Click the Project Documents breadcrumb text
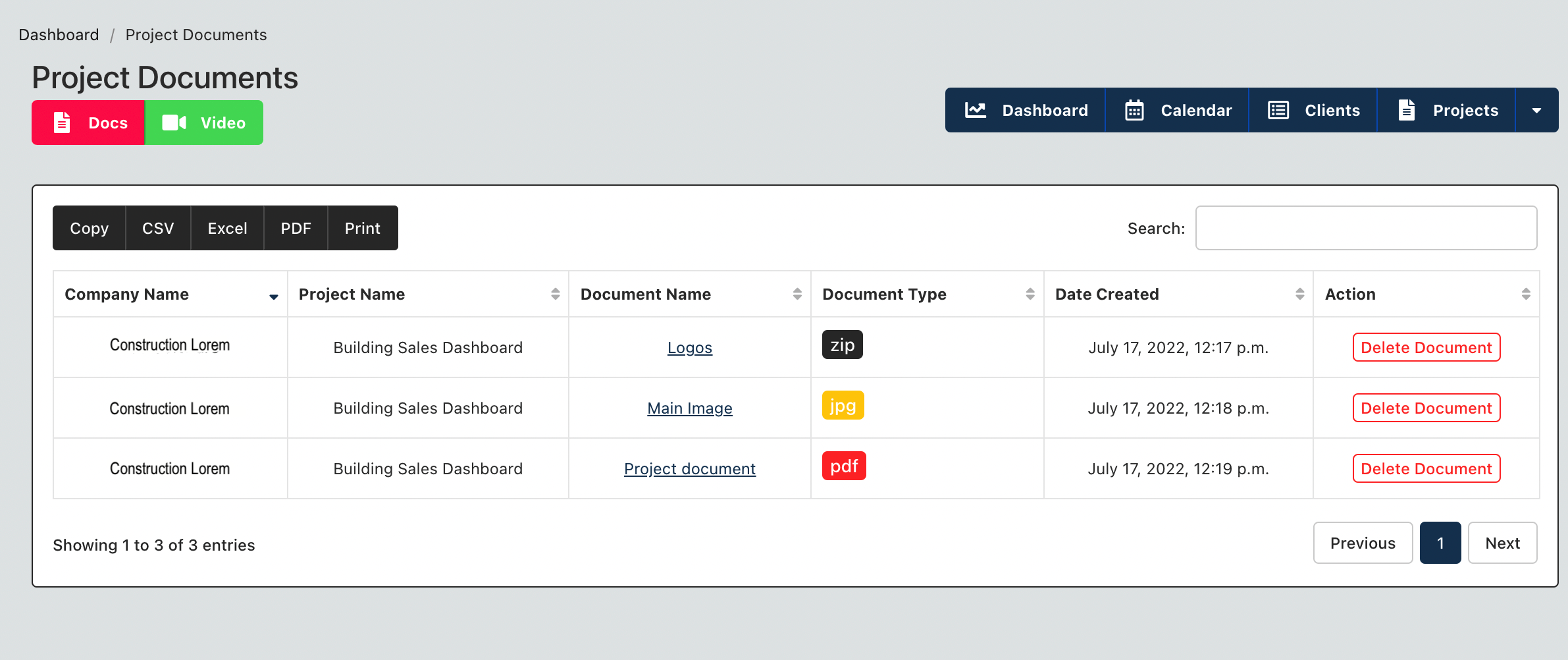This screenshot has height=660, width=1568. coord(196,35)
